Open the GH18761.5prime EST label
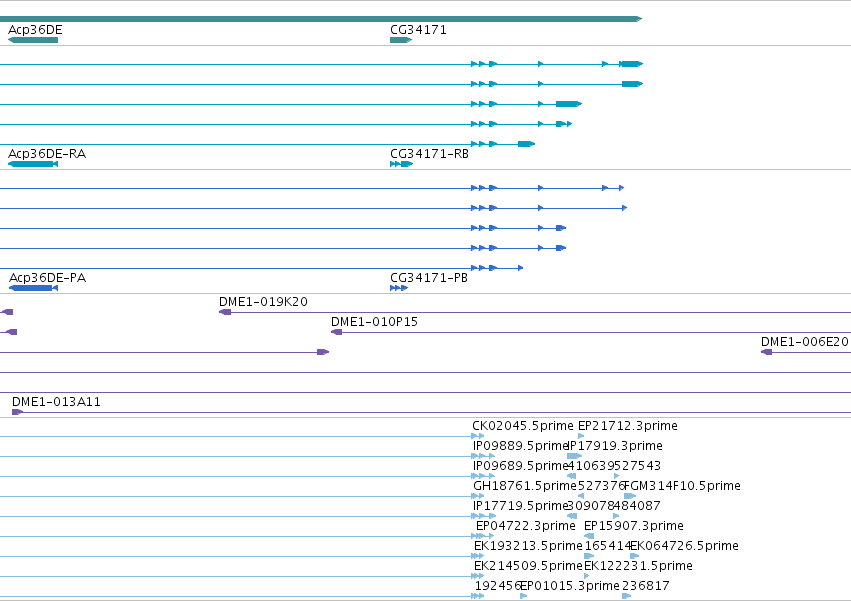 pyautogui.click(x=525, y=486)
